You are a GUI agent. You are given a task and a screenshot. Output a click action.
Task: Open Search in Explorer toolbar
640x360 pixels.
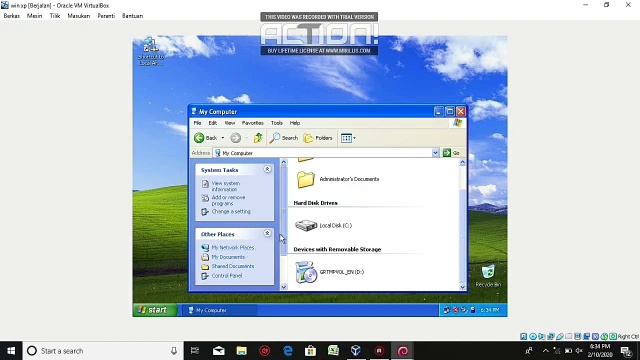(x=284, y=138)
